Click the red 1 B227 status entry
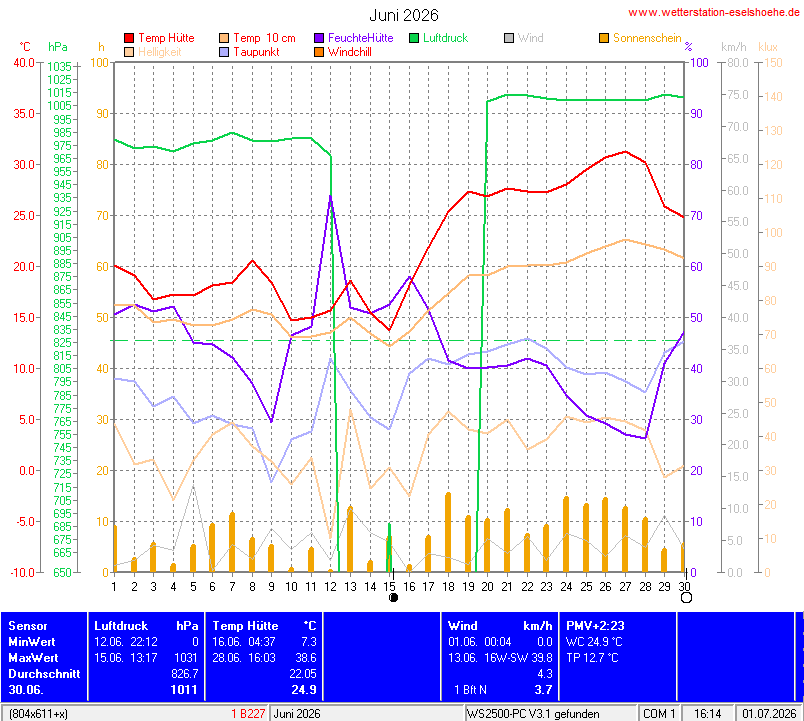804x721 pixels. (x=248, y=713)
